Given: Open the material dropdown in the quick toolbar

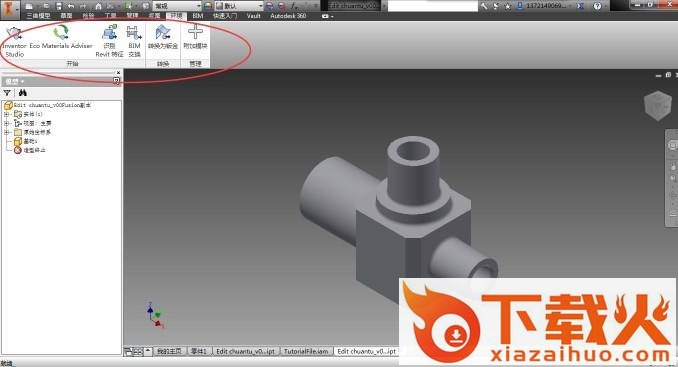Looking at the screenshot, I should click(x=178, y=6).
